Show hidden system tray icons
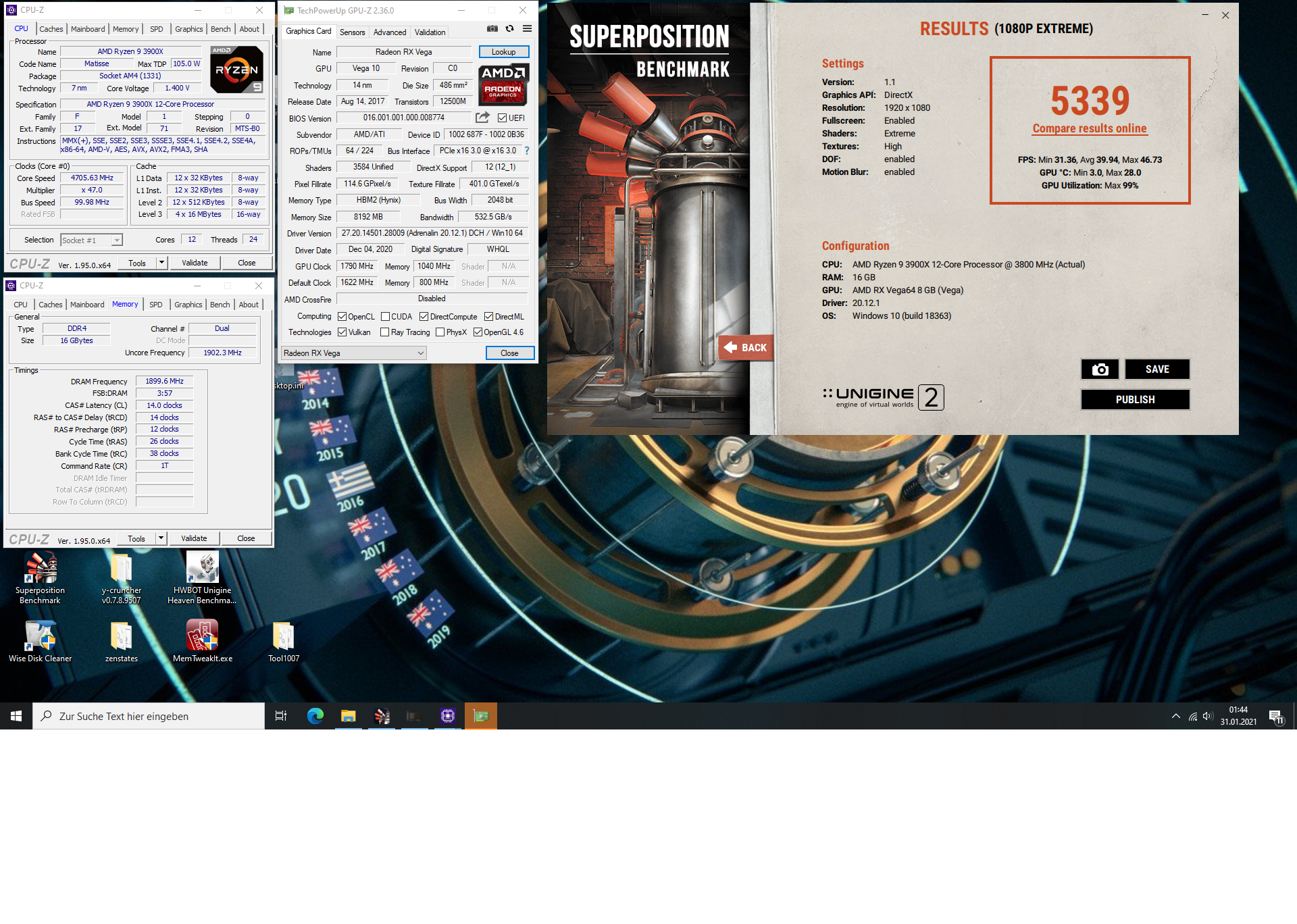 pos(1176,716)
